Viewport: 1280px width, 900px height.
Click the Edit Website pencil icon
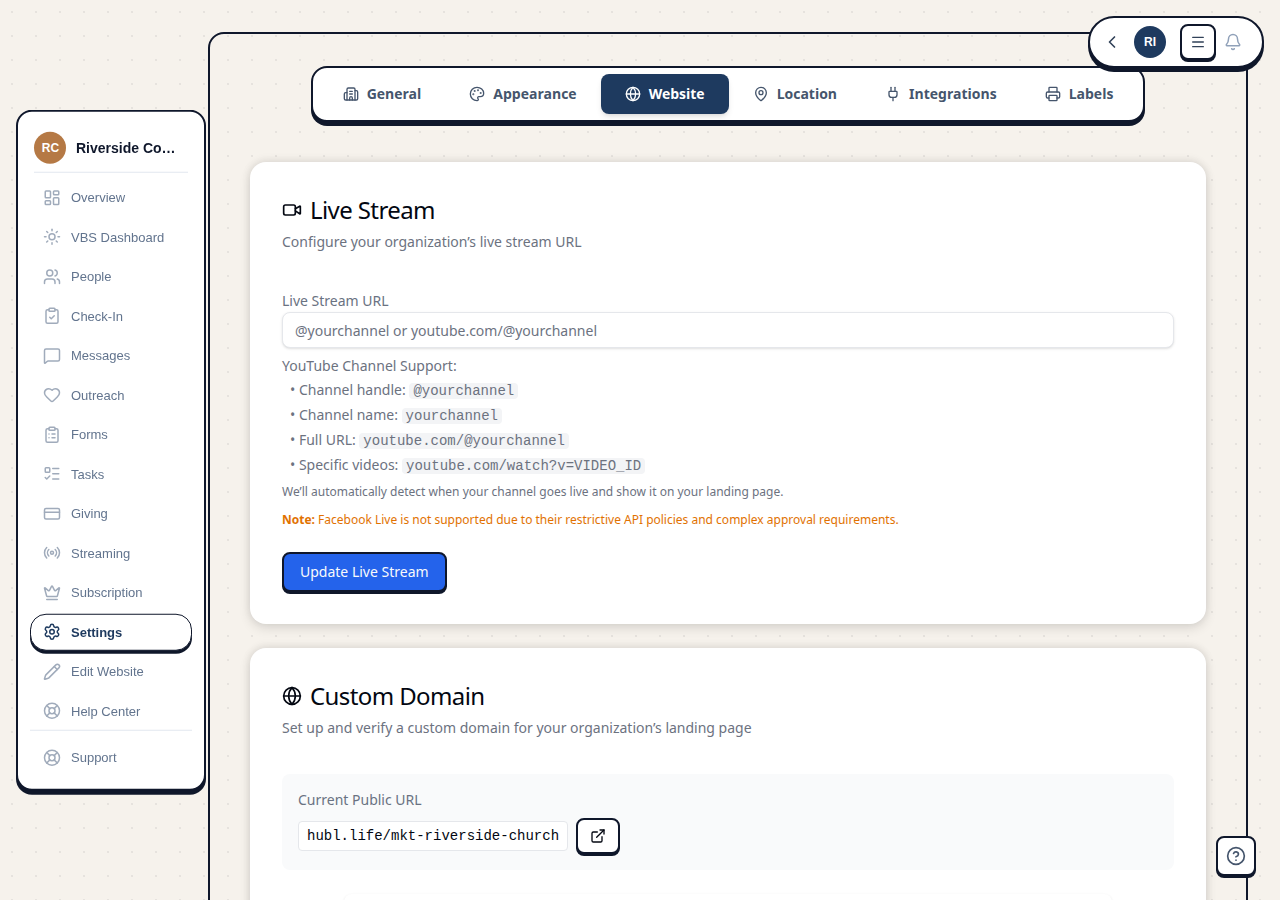(52, 671)
